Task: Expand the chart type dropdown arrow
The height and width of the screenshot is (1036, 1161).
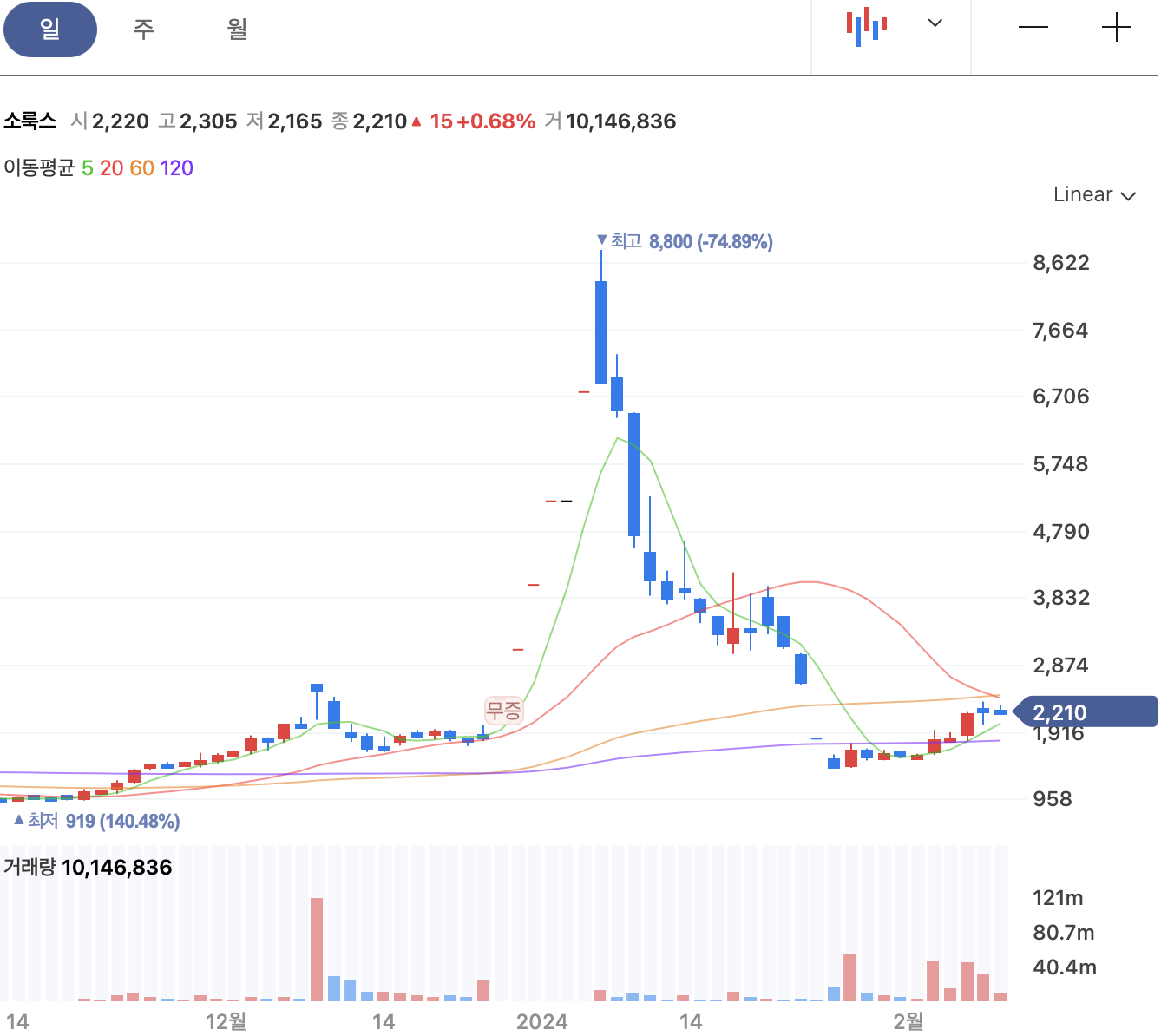Action: tap(935, 23)
